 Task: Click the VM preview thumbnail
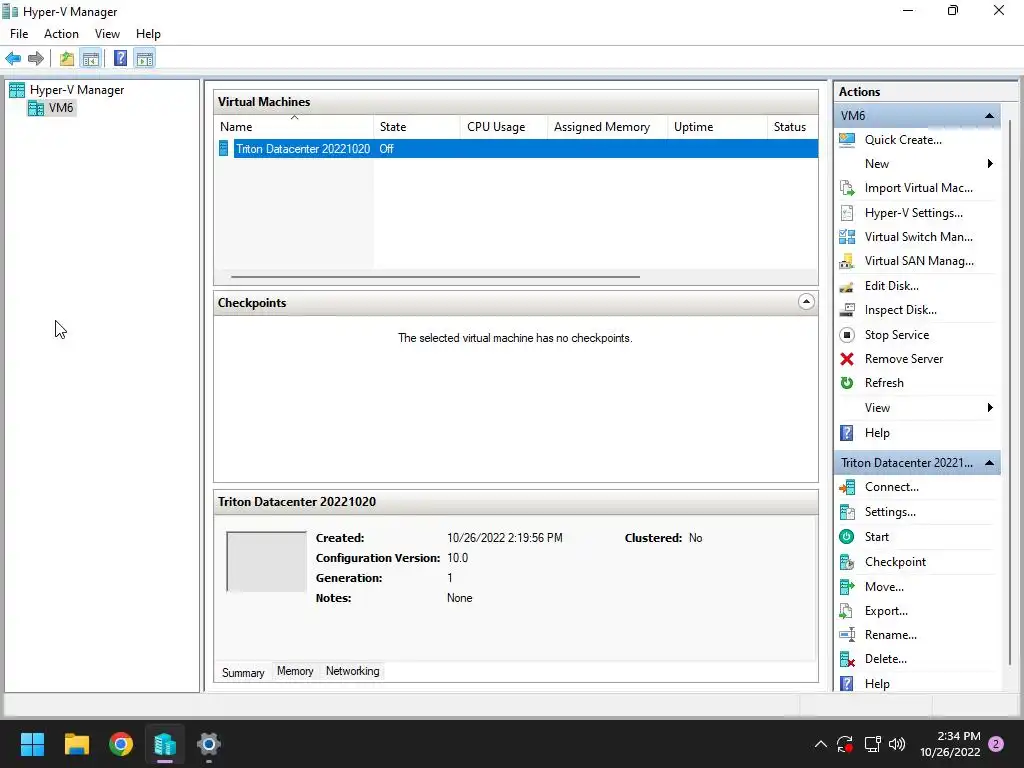coord(266,562)
